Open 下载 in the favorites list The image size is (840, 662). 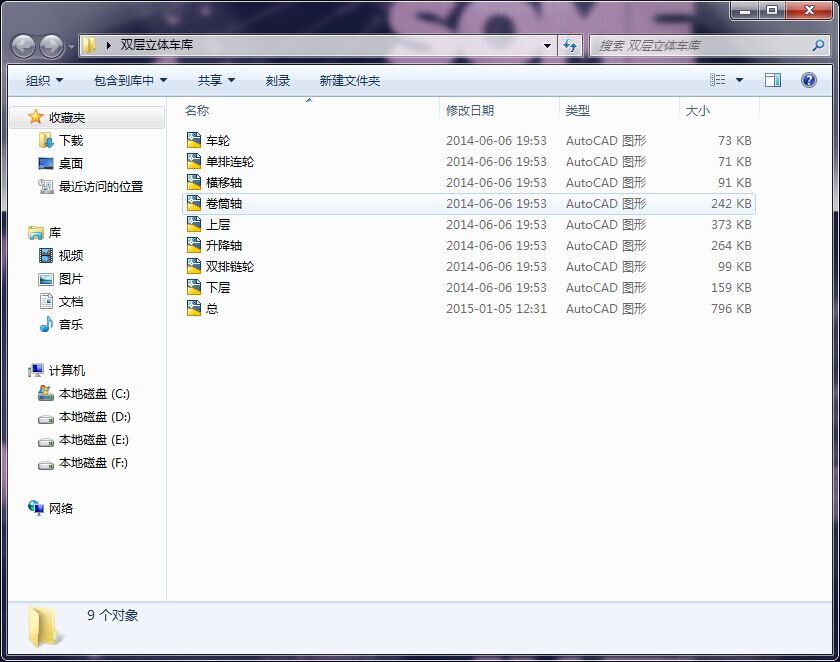point(61,140)
